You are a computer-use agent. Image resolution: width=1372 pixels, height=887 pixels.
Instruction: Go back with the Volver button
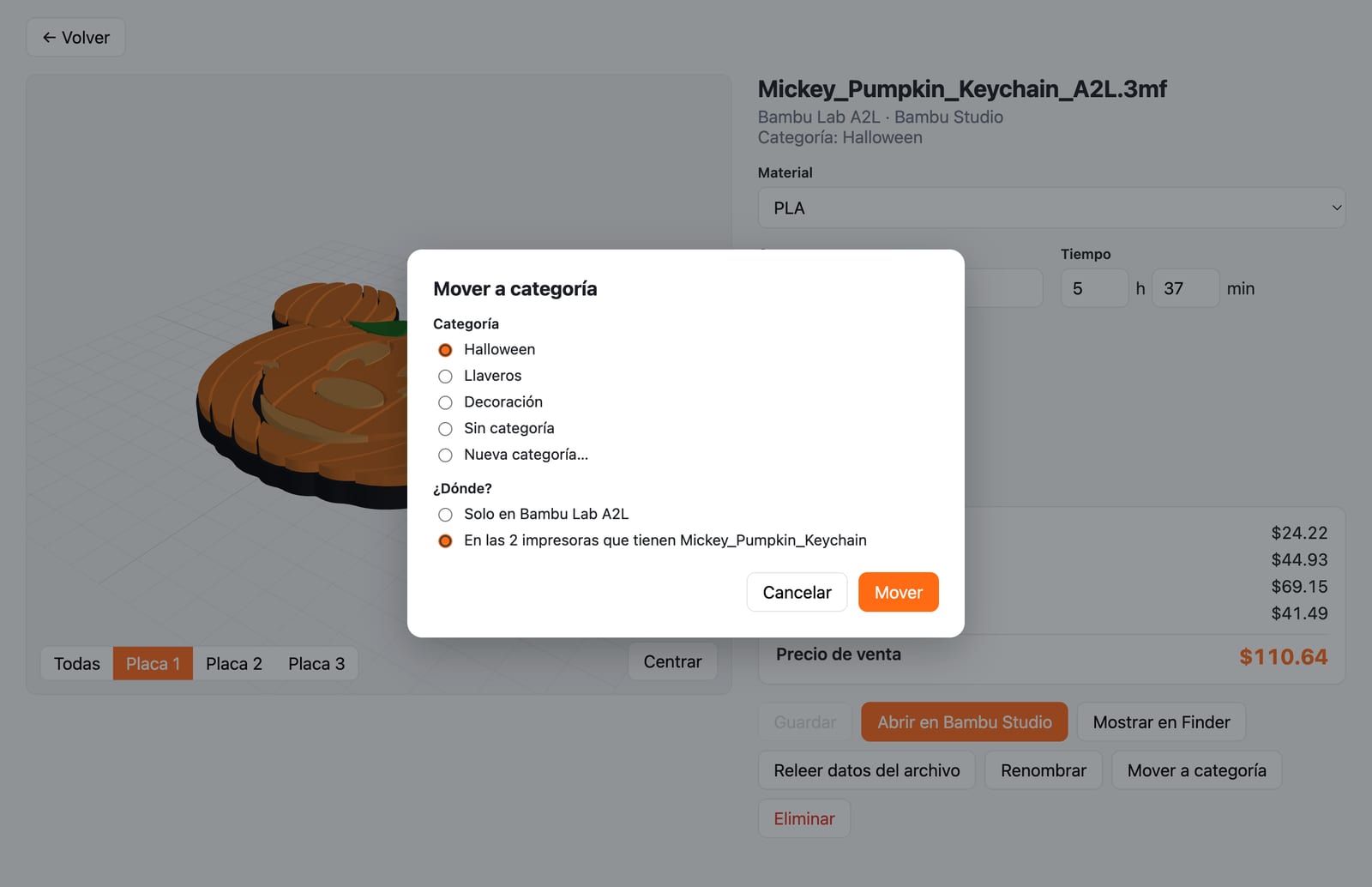pyautogui.click(x=75, y=38)
